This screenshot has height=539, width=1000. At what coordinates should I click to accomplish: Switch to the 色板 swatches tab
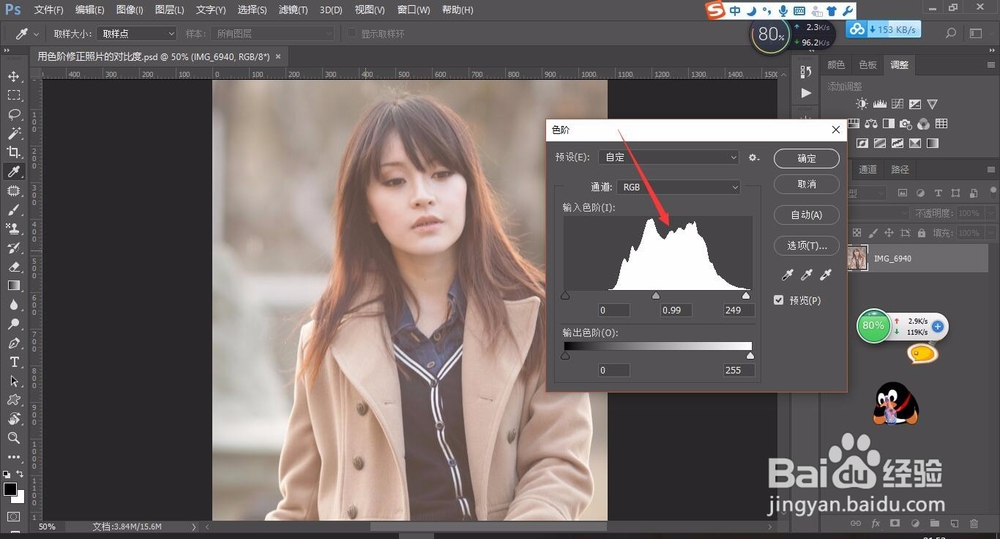click(867, 65)
